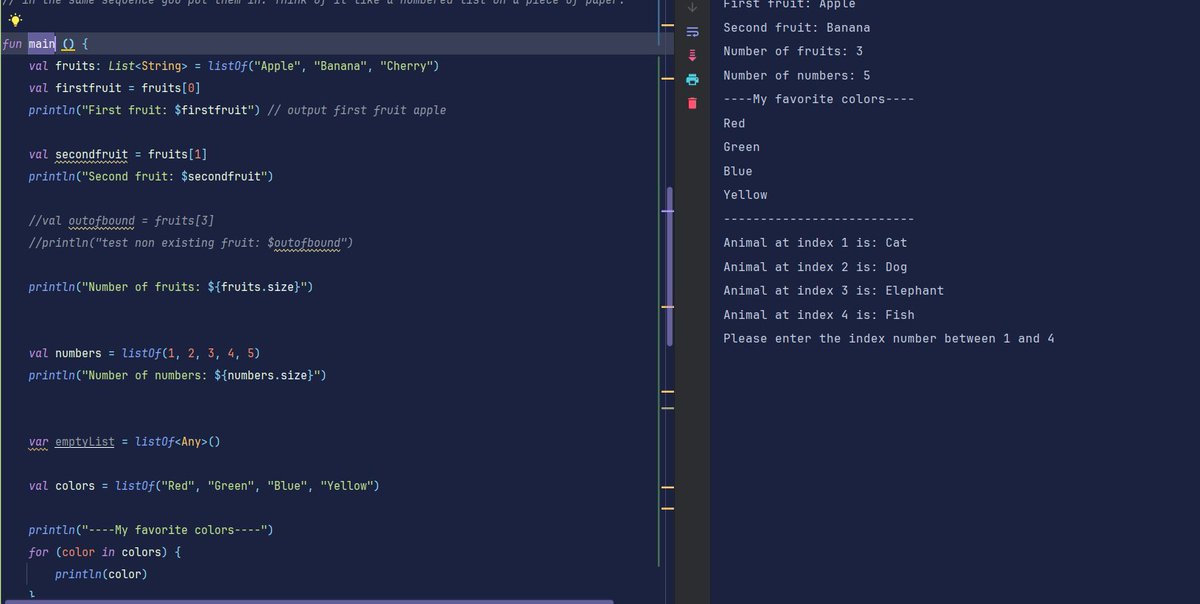The width and height of the screenshot is (1200, 604).
Task: Click 'firstfruit' in the val declaration line
Action: [x=88, y=88]
